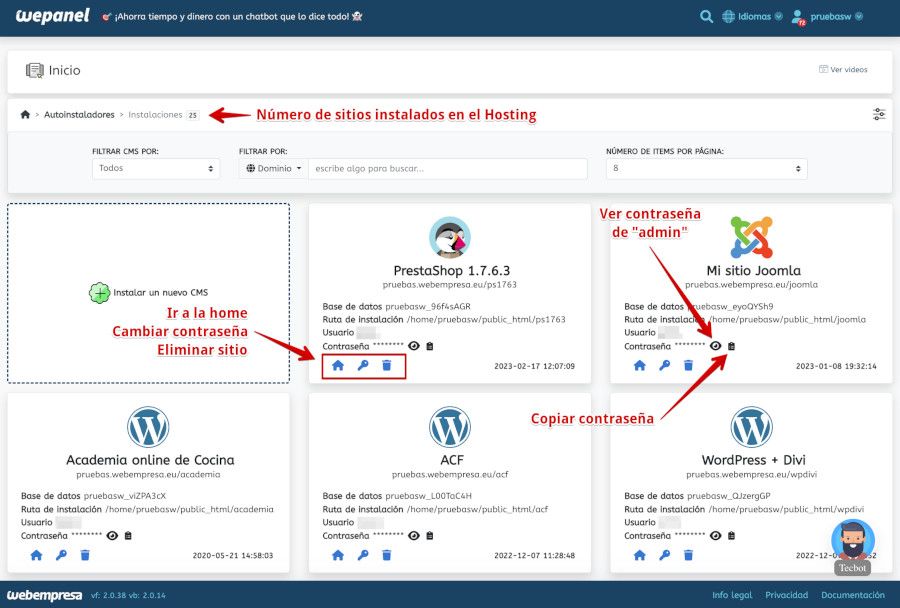Change password for PrestaShop site key icon
The image size is (900, 608).
point(363,365)
